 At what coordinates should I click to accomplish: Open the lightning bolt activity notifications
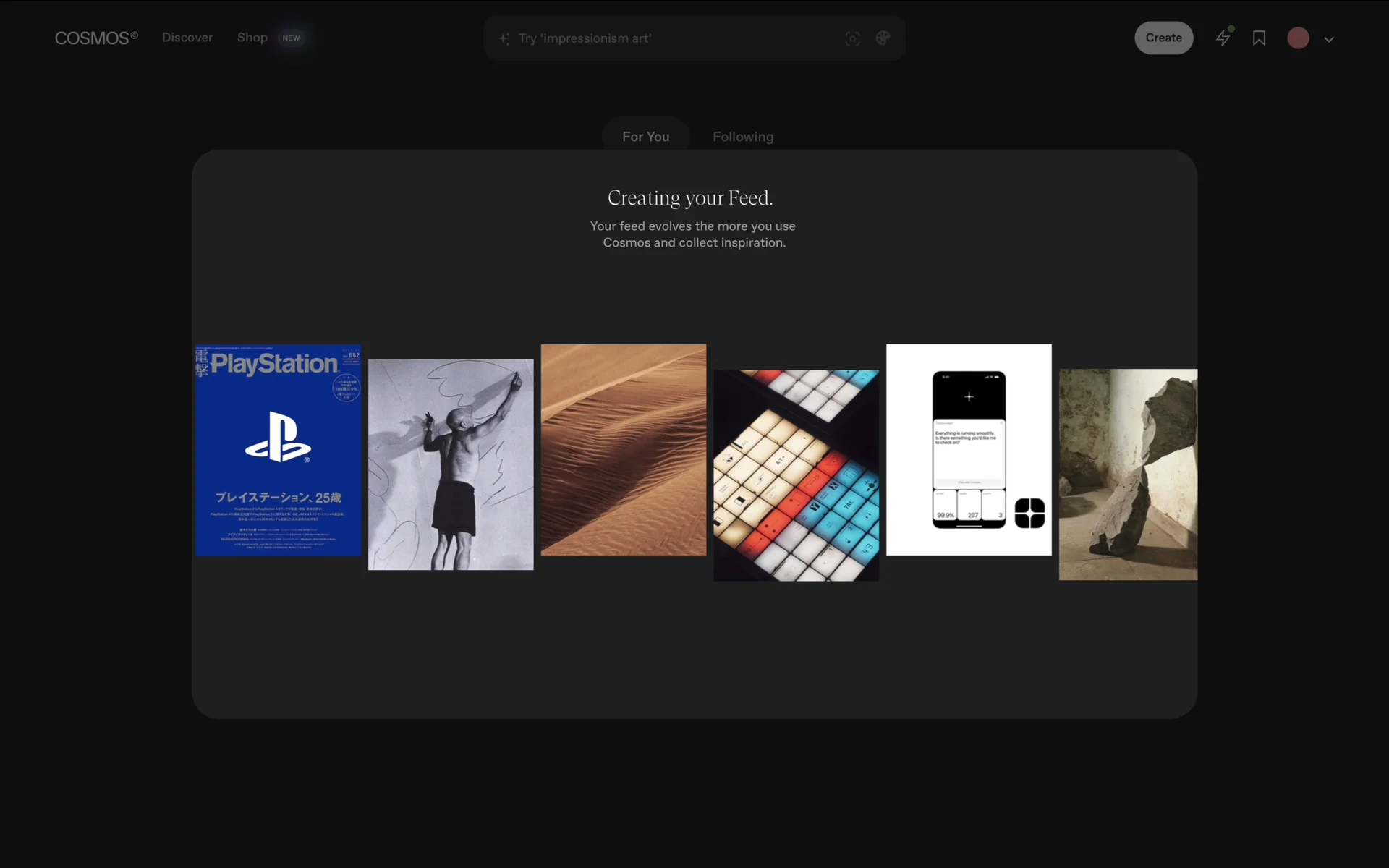(x=1223, y=38)
